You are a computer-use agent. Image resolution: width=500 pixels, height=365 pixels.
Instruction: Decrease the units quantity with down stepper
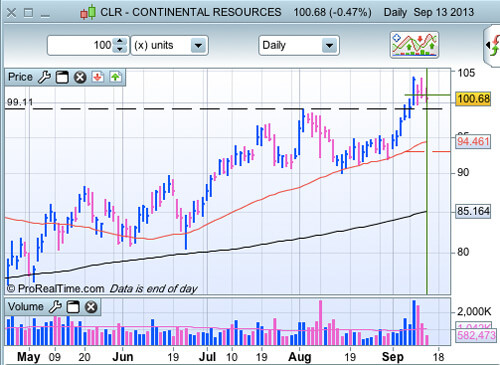pos(120,49)
